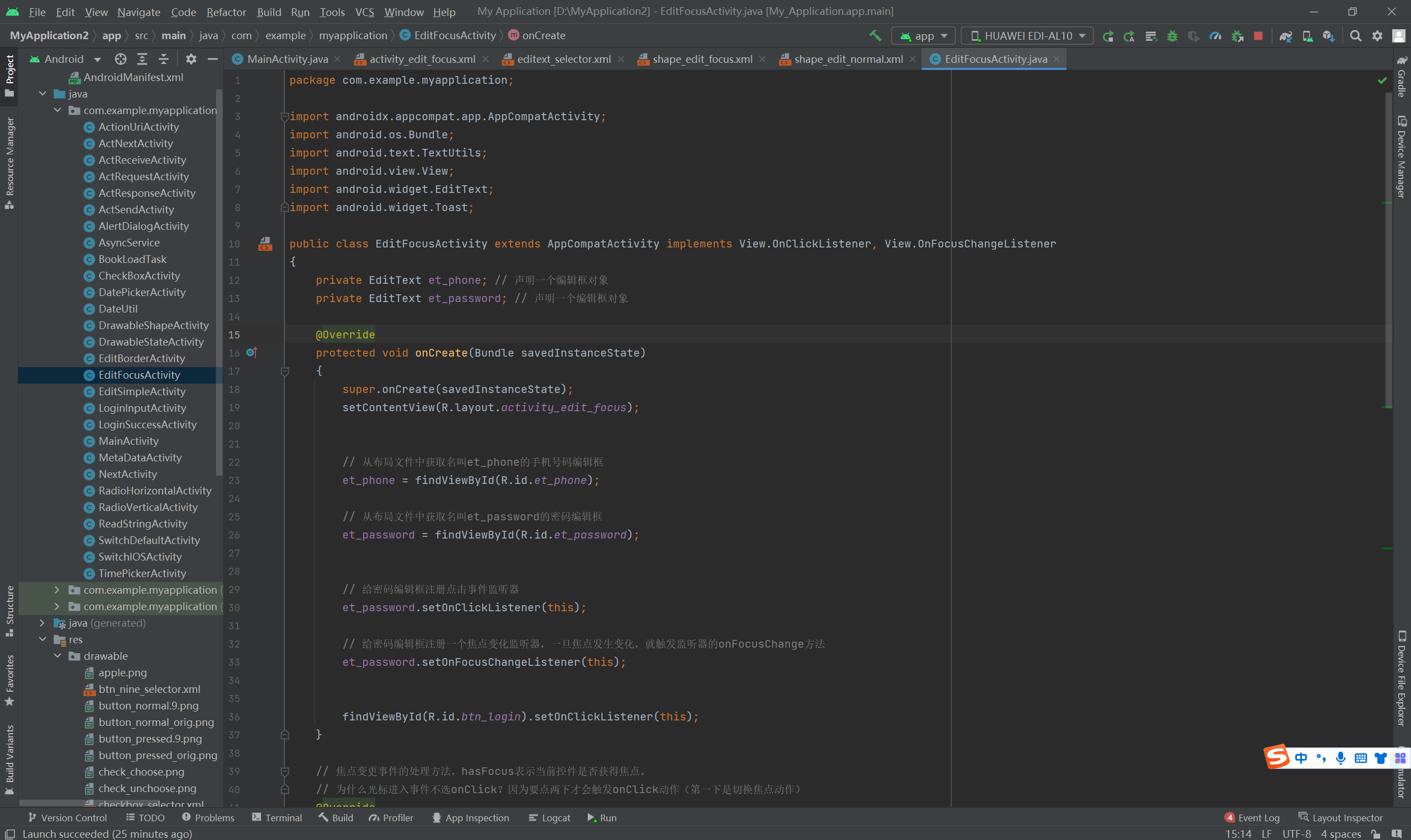
Task: Click the Debug app bug icon
Action: pos(1172,36)
